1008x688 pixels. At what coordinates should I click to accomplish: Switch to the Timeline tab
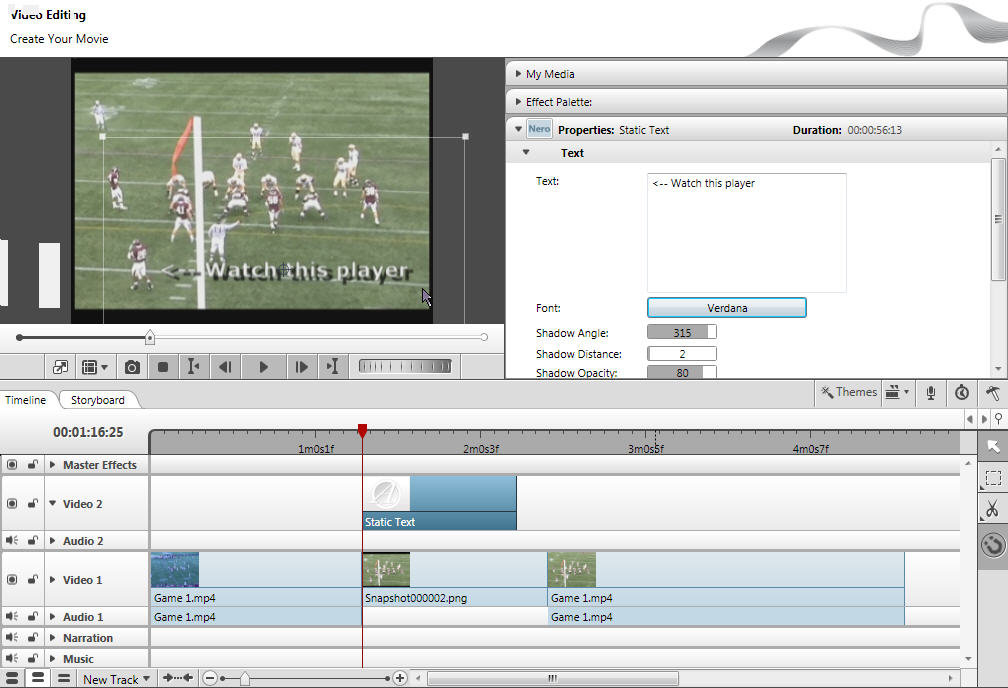pyautogui.click(x=26, y=400)
